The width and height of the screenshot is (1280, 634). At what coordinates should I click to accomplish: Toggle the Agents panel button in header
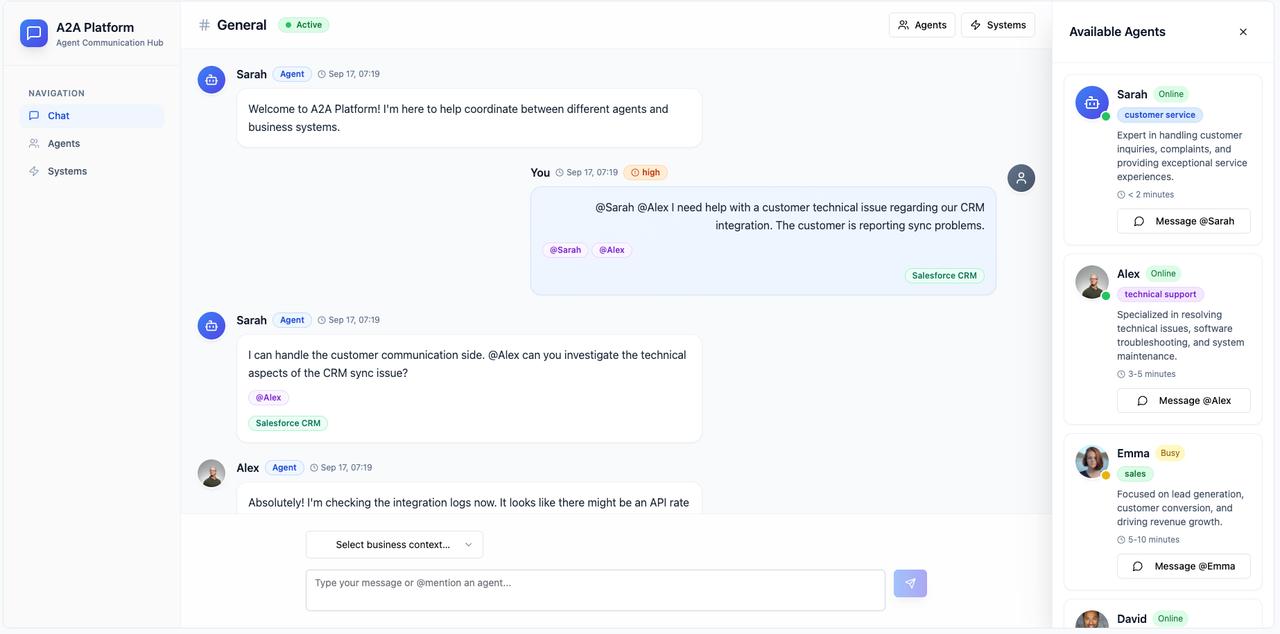pos(921,25)
